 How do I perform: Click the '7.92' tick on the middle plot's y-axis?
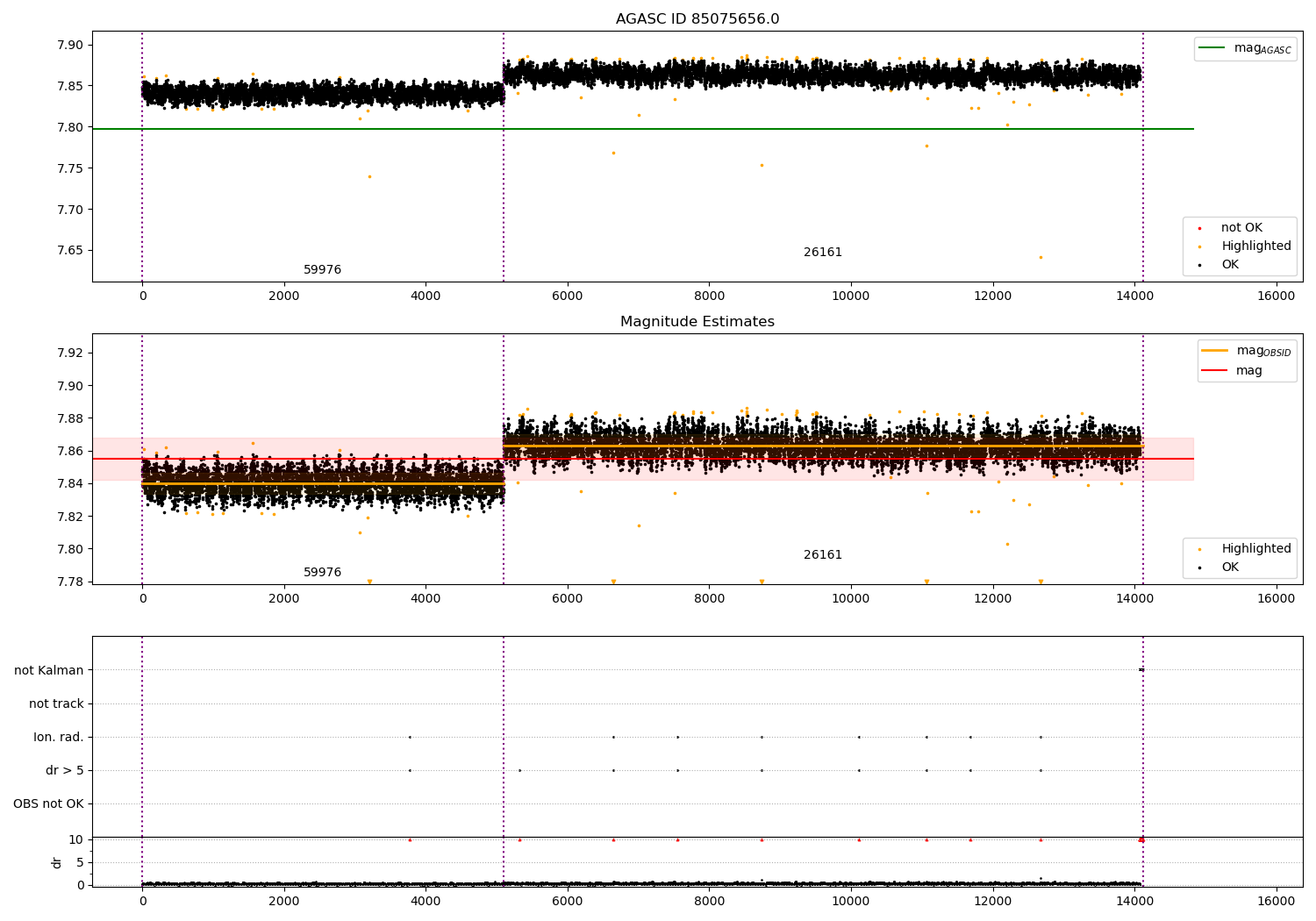[x=71, y=353]
